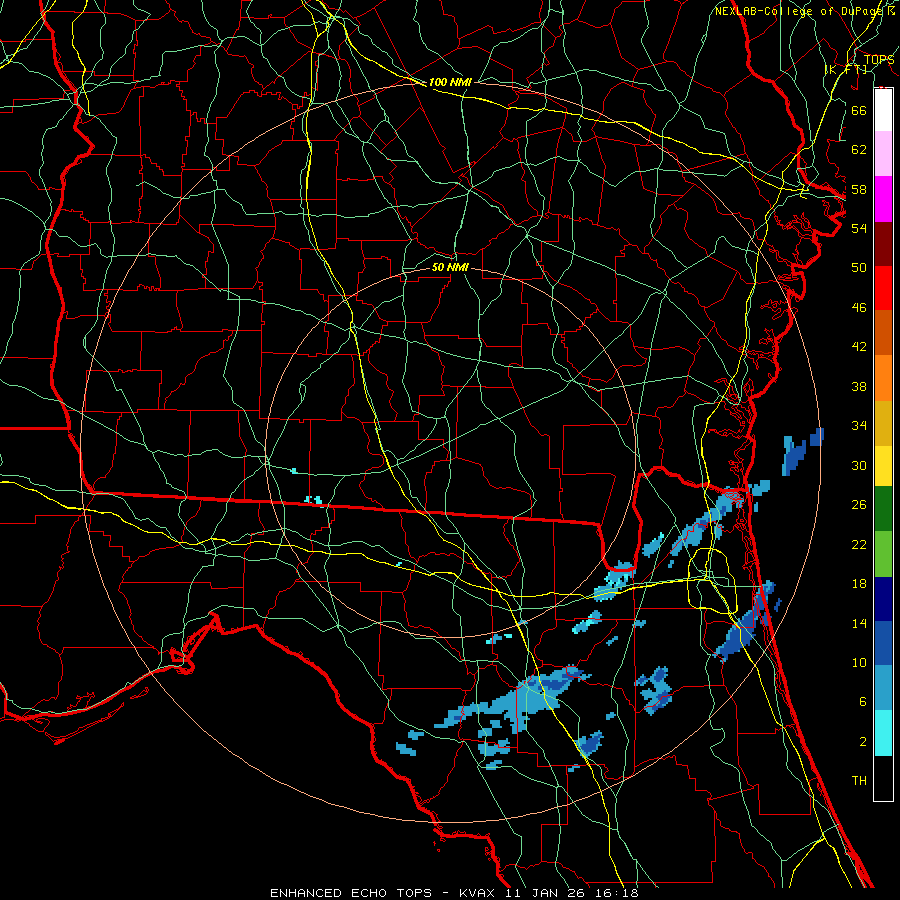Click the gold legend swatch
900x900 pixels.
[x=883, y=423]
